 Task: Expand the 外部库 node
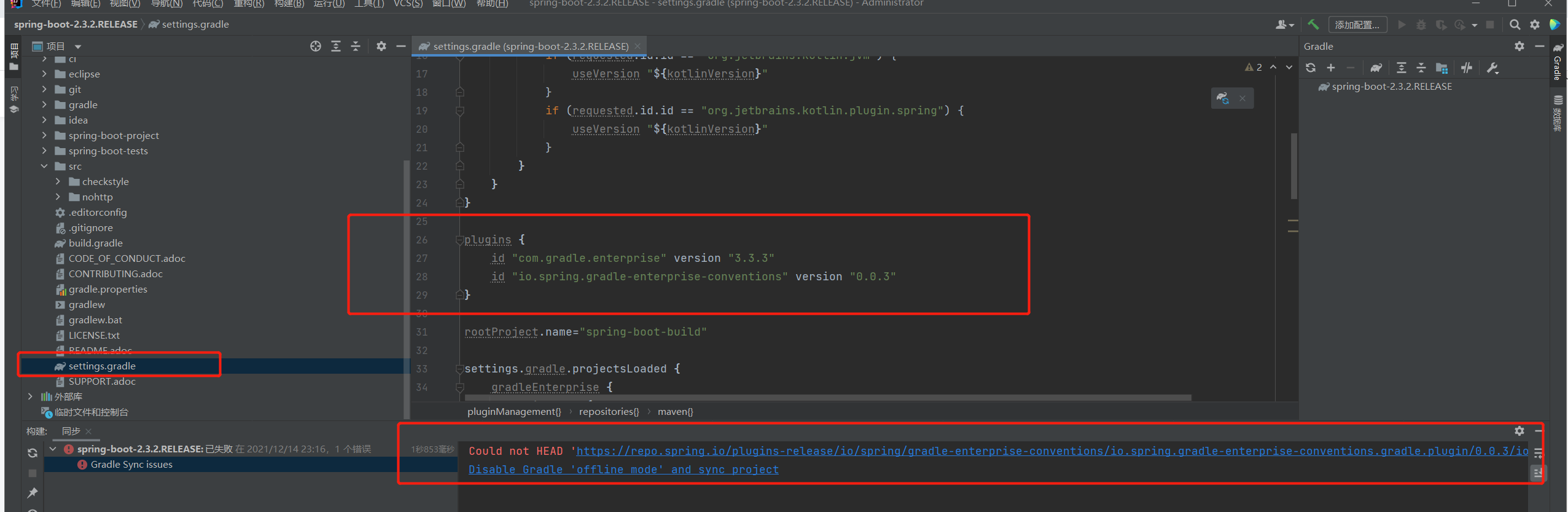[30, 396]
